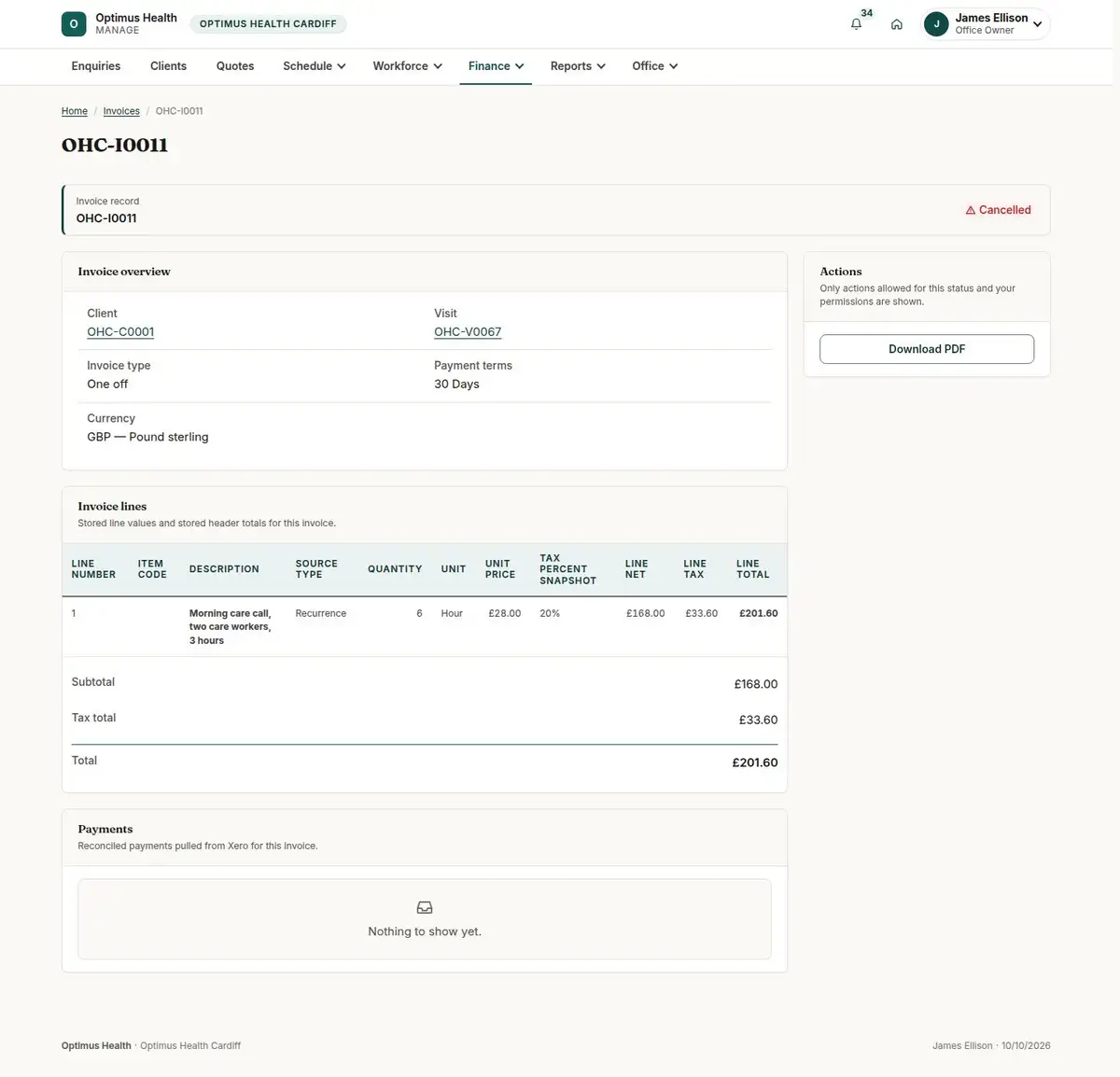Click the Optimus Health Cardiff branch badge
The image size is (1120, 1077).
coord(268,24)
